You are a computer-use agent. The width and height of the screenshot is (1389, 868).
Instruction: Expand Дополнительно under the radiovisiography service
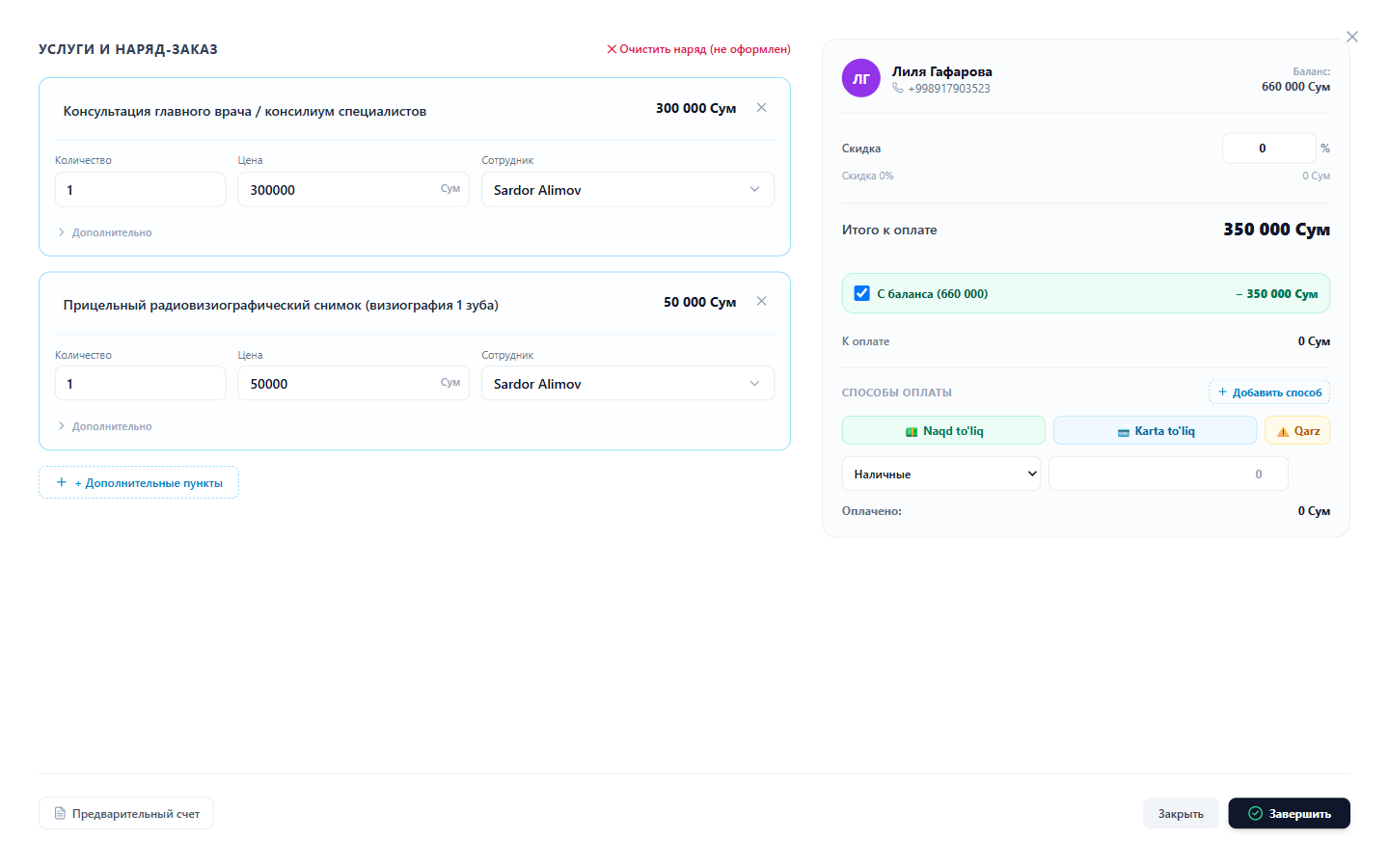105,426
